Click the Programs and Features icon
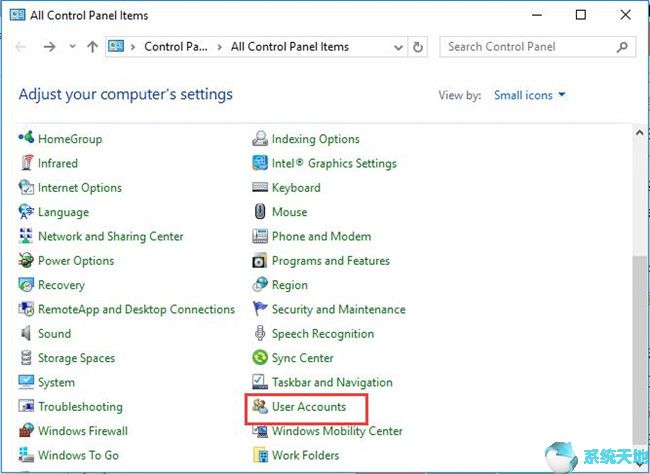 coord(260,260)
